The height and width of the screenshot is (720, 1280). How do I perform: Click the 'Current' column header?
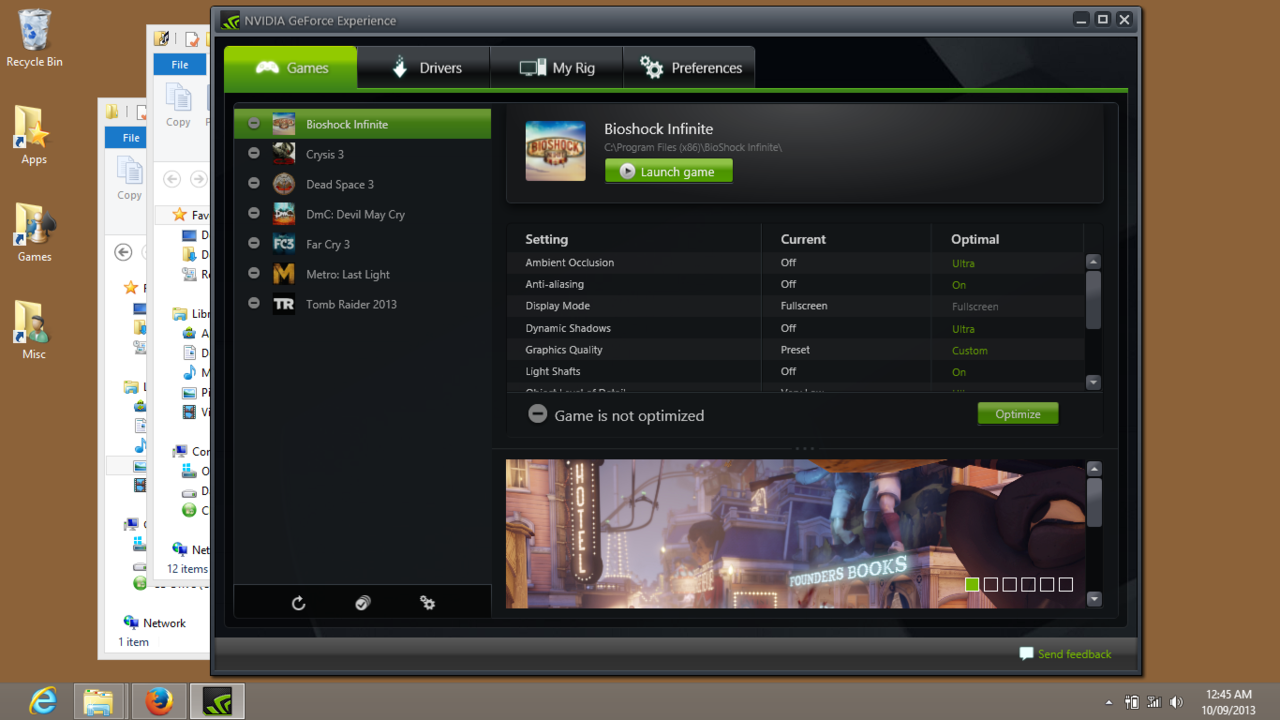point(803,239)
